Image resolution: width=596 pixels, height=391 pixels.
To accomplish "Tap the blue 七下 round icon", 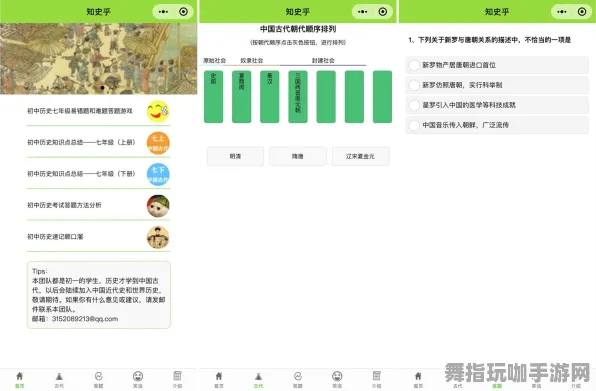I will [x=158, y=174].
